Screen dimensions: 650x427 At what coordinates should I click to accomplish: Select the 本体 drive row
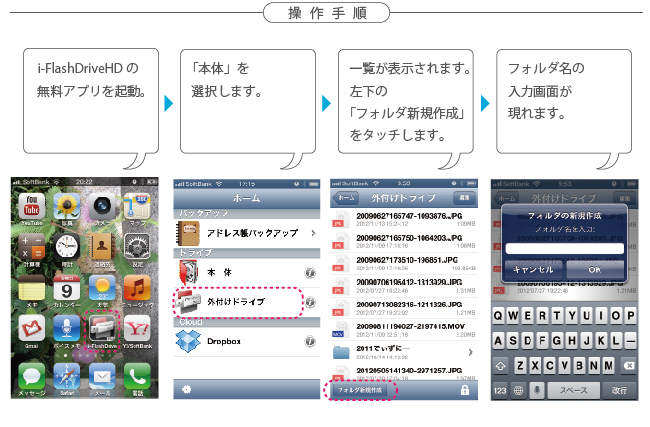247,273
